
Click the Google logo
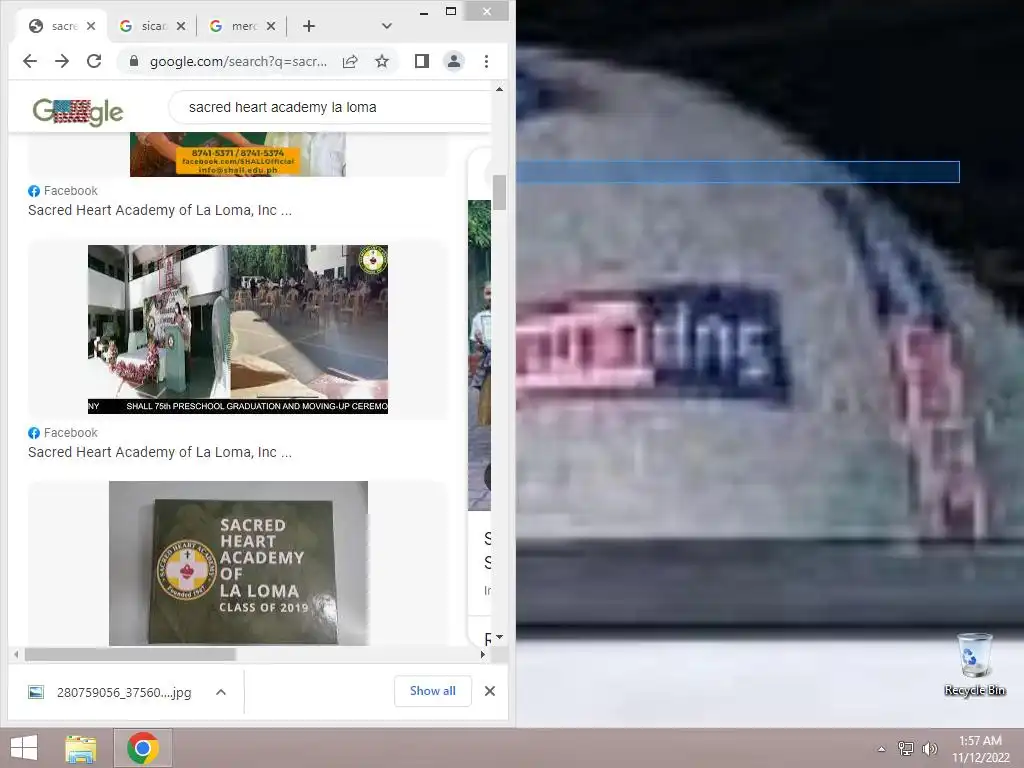78,112
